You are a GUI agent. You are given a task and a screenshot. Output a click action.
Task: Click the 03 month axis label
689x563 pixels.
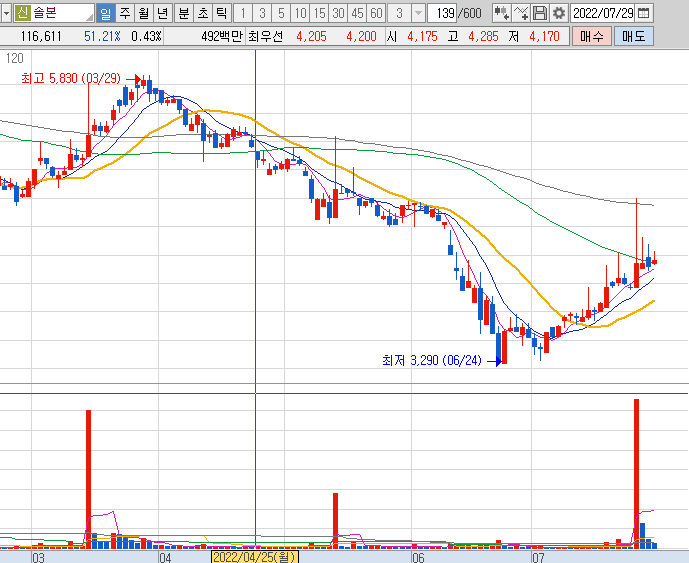coord(38,558)
